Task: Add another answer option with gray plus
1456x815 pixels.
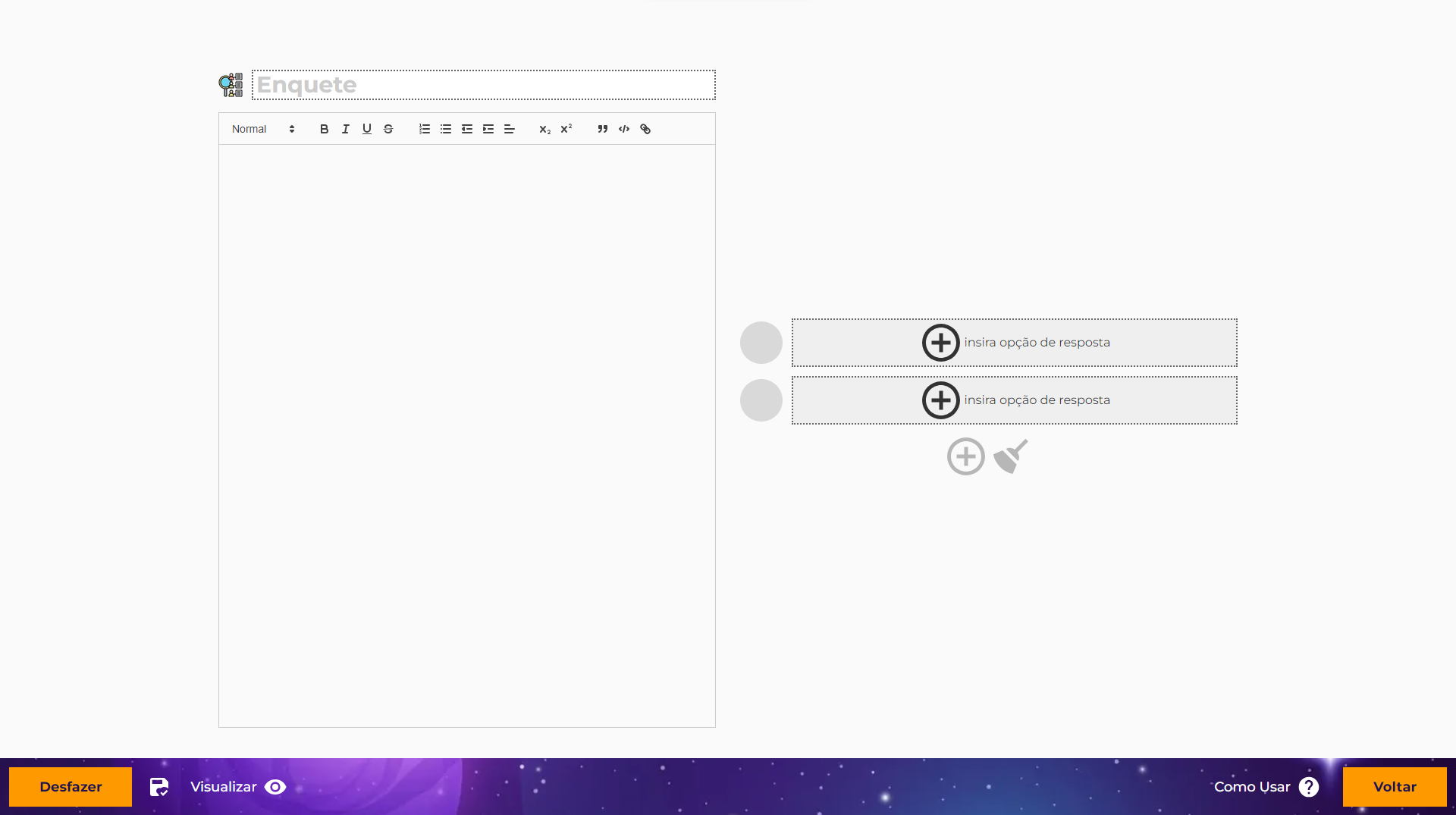Action: click(x=965, y=456)
